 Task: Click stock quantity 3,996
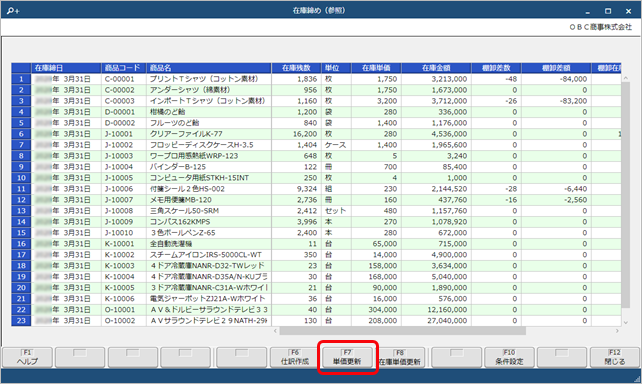(307, 221)
